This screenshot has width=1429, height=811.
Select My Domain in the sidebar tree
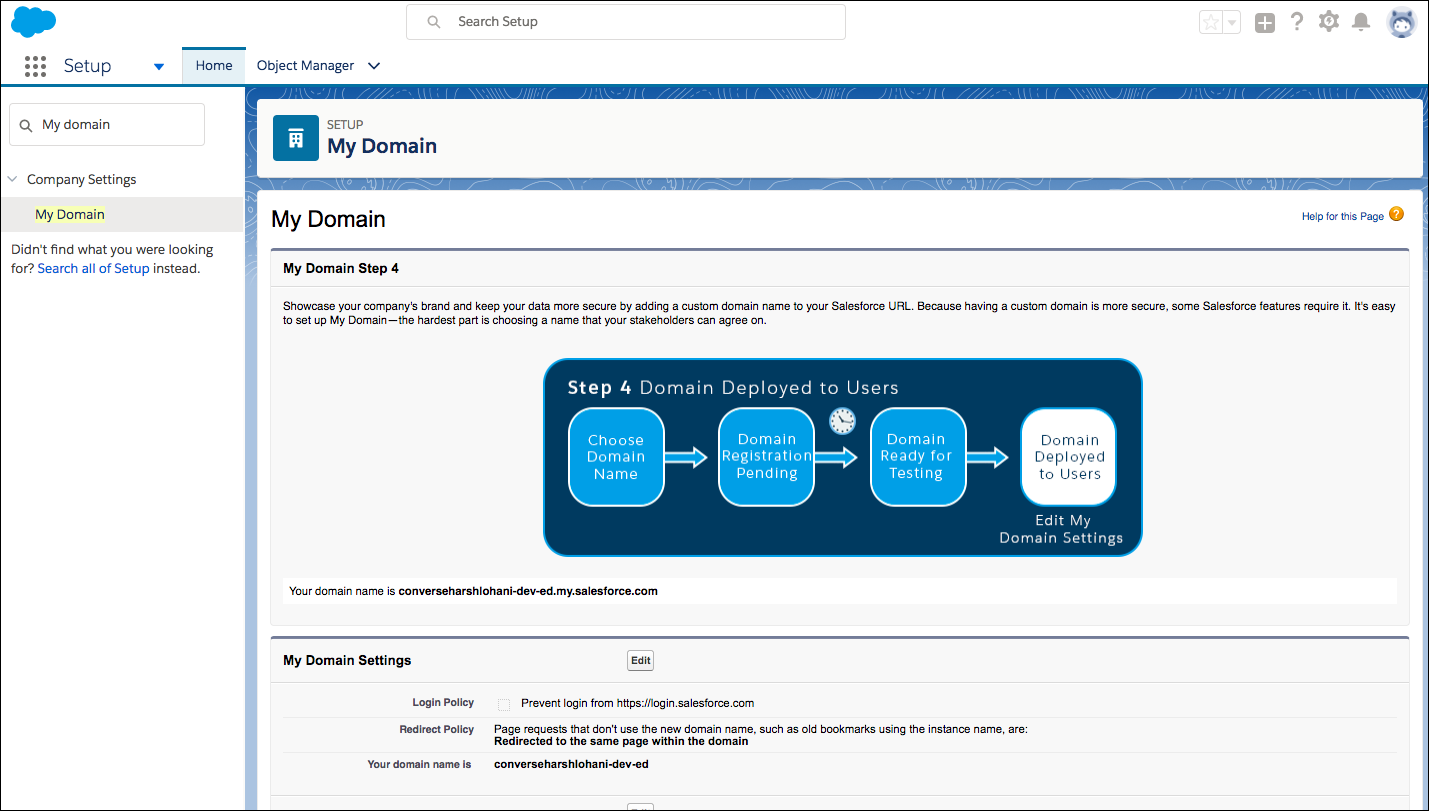click(70, 214)
